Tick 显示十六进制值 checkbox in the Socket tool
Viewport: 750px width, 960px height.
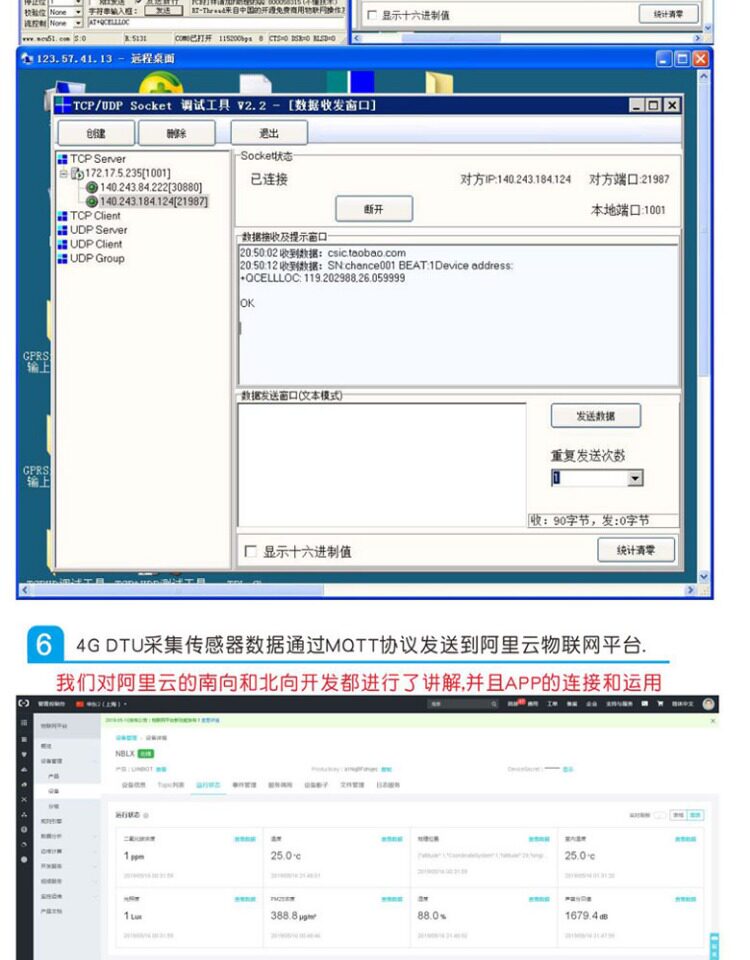(250, 551)
